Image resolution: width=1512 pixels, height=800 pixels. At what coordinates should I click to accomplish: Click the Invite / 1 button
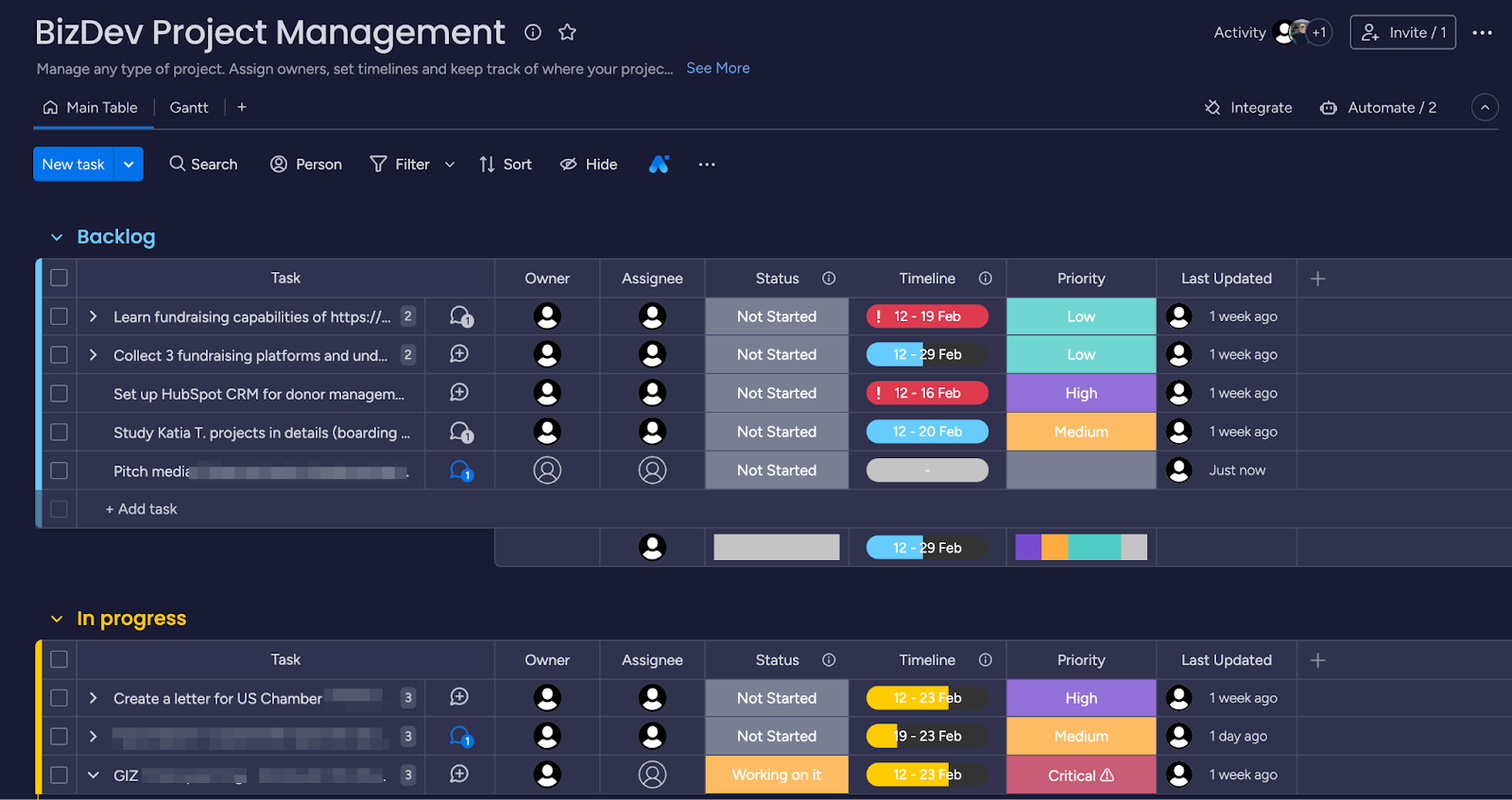click(x=1402, y=32)
